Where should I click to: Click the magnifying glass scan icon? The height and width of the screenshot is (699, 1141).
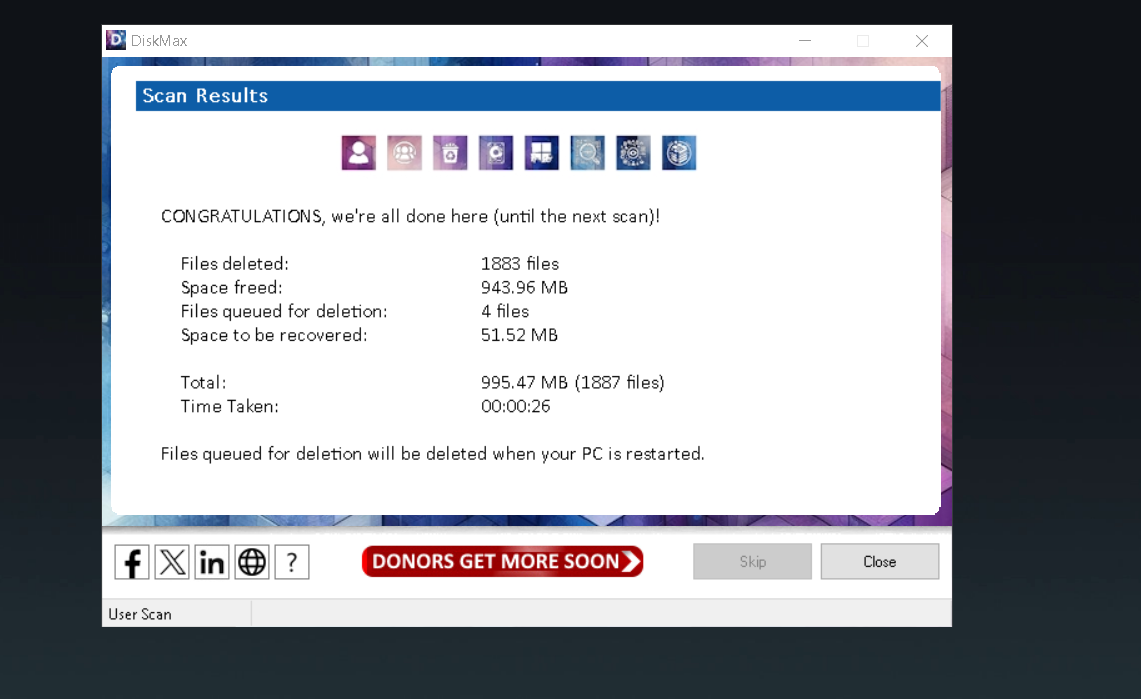(587, 153)
